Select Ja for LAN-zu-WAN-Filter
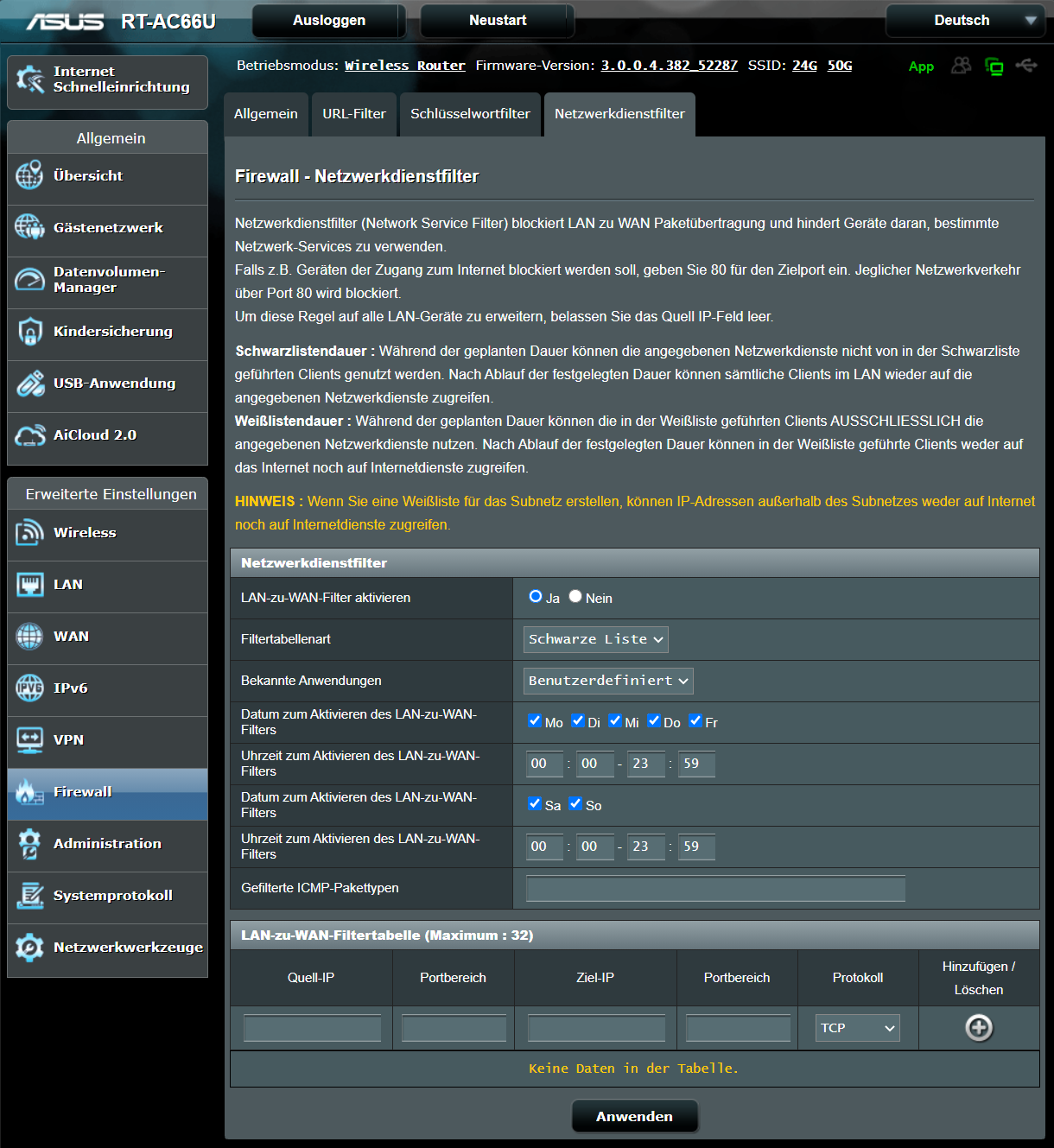Viewport: 1054px width, 1148px height. coord(536,596)
